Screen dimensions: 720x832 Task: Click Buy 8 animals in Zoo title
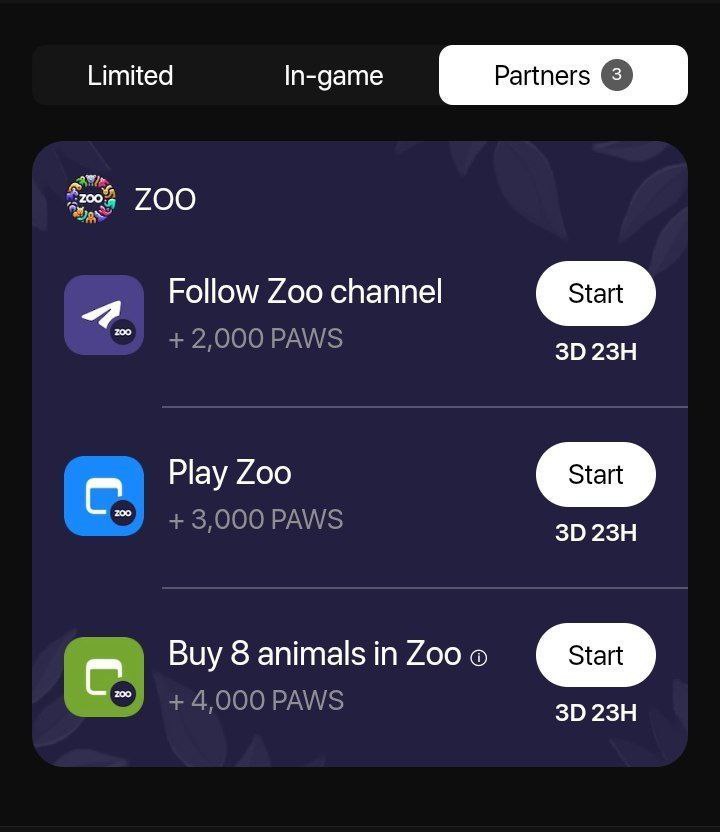click(315, 654)
